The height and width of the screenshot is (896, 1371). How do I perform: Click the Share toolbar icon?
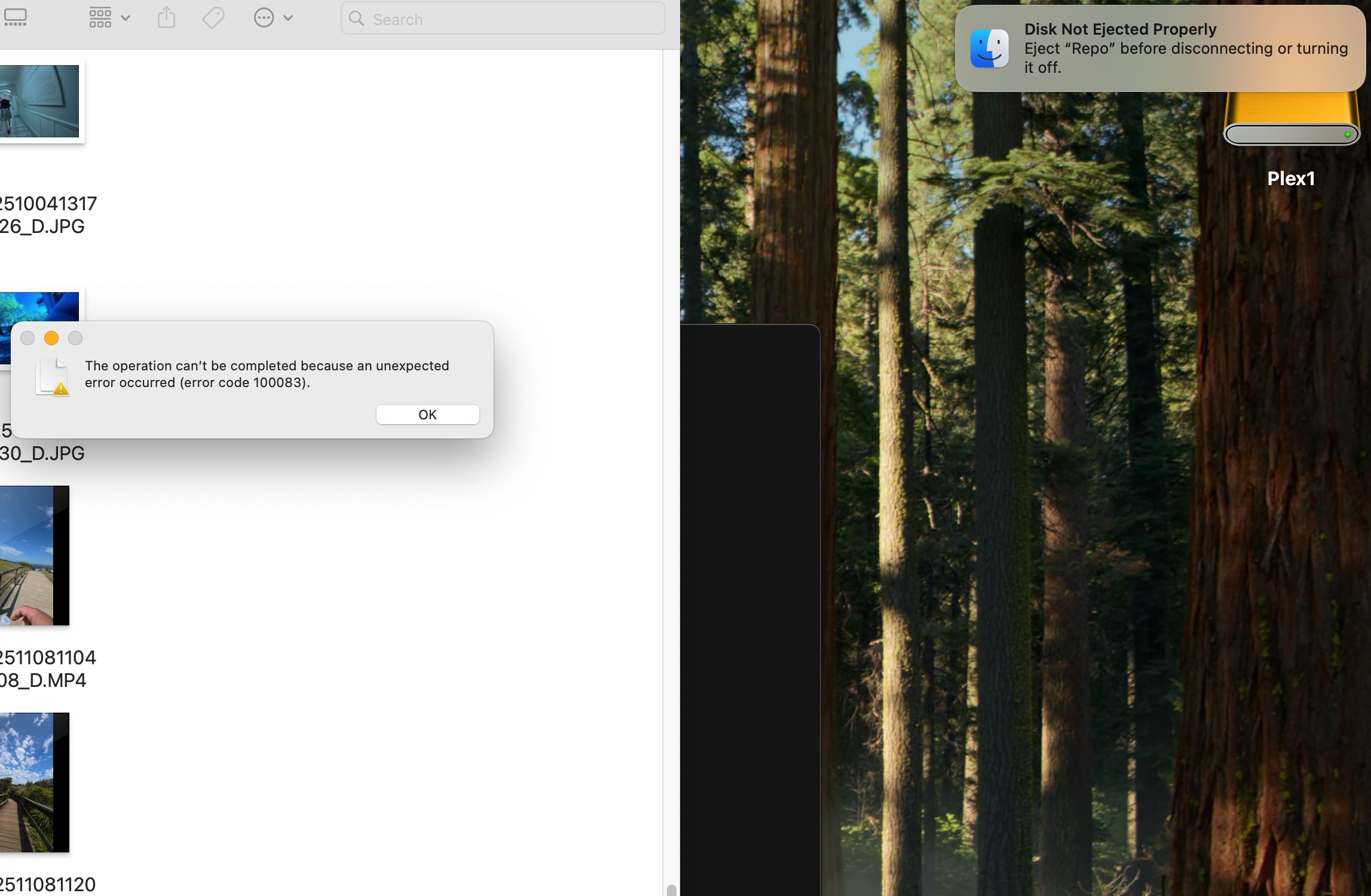coord(167,18)
